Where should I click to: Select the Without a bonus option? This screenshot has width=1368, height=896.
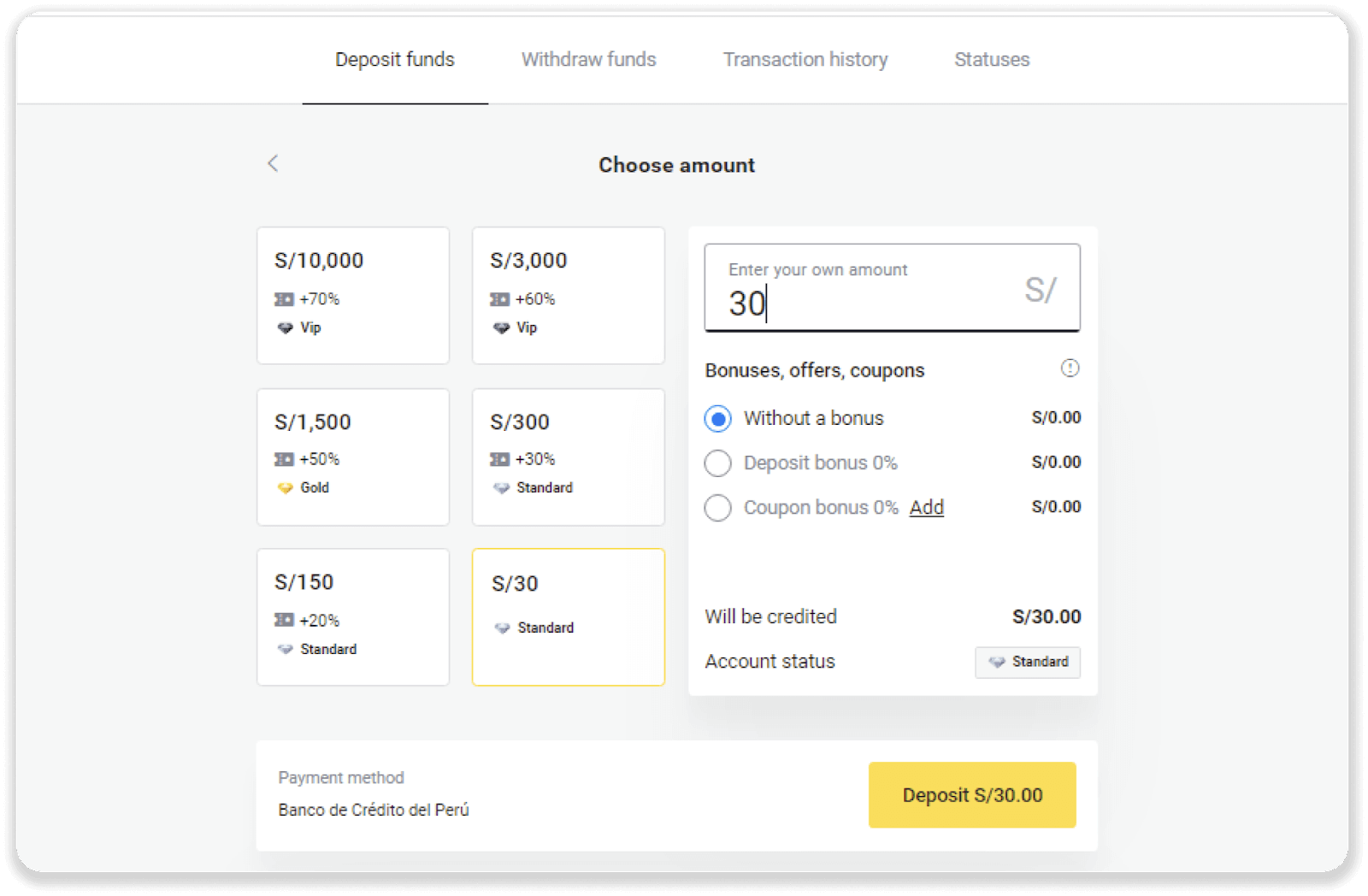(x=718, y=419)
